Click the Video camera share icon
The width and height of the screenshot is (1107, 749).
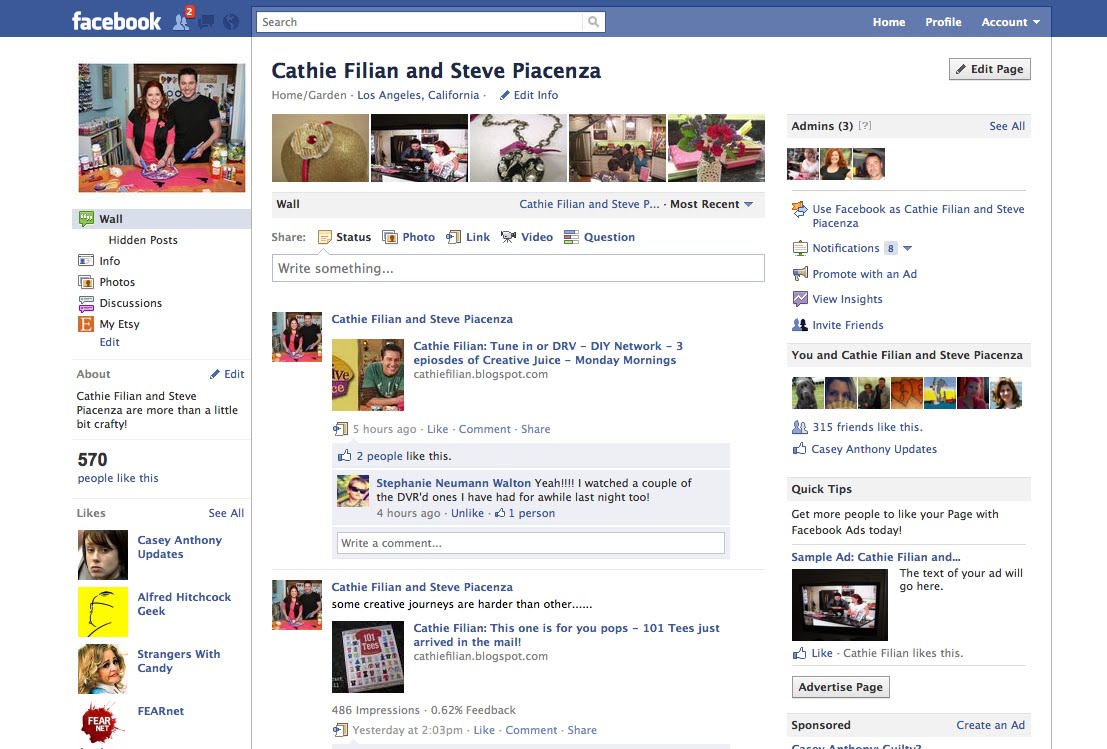click(508, 237)
